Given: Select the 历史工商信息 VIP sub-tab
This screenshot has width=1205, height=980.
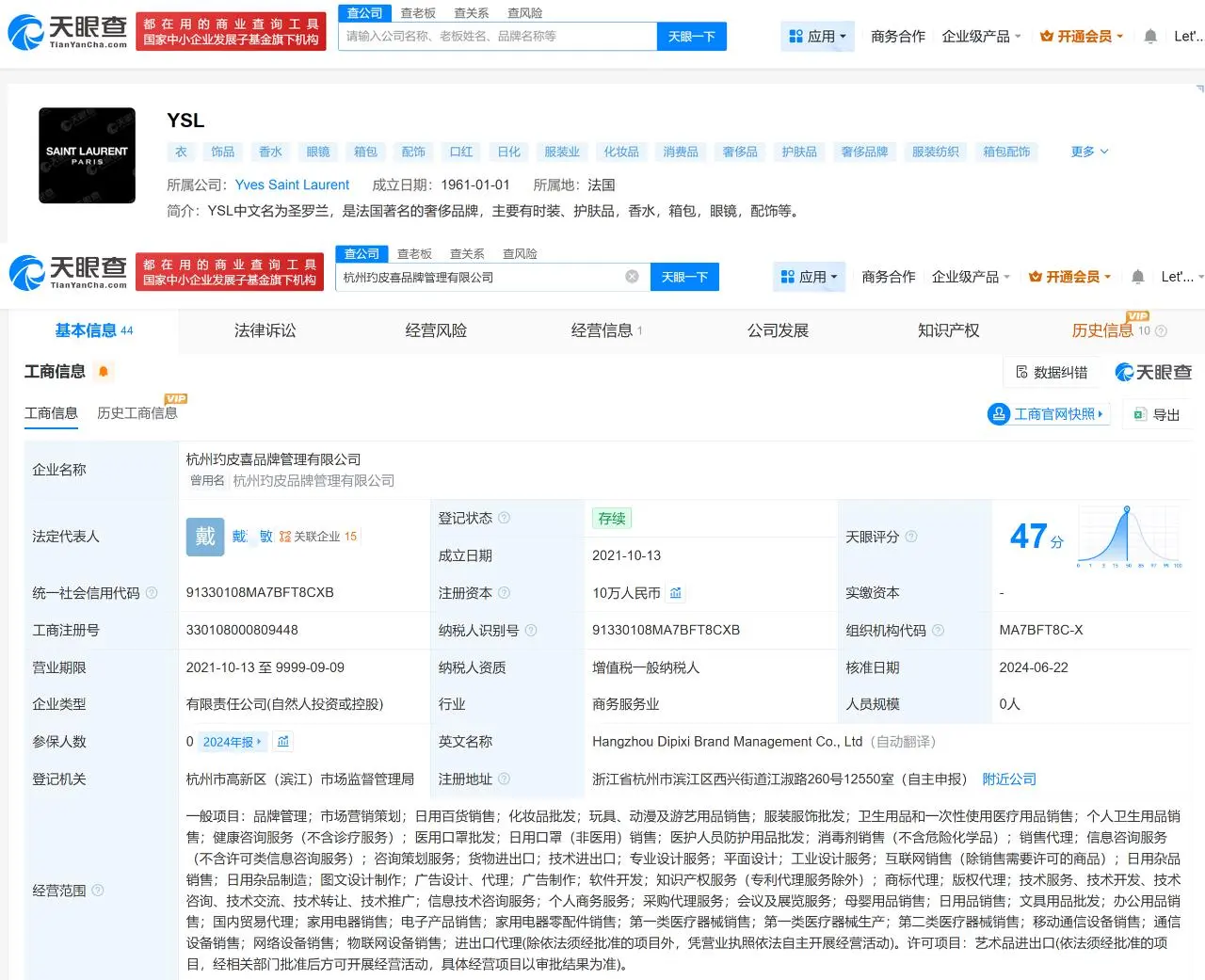Looking at the screenshot, I should pos(137,413).
